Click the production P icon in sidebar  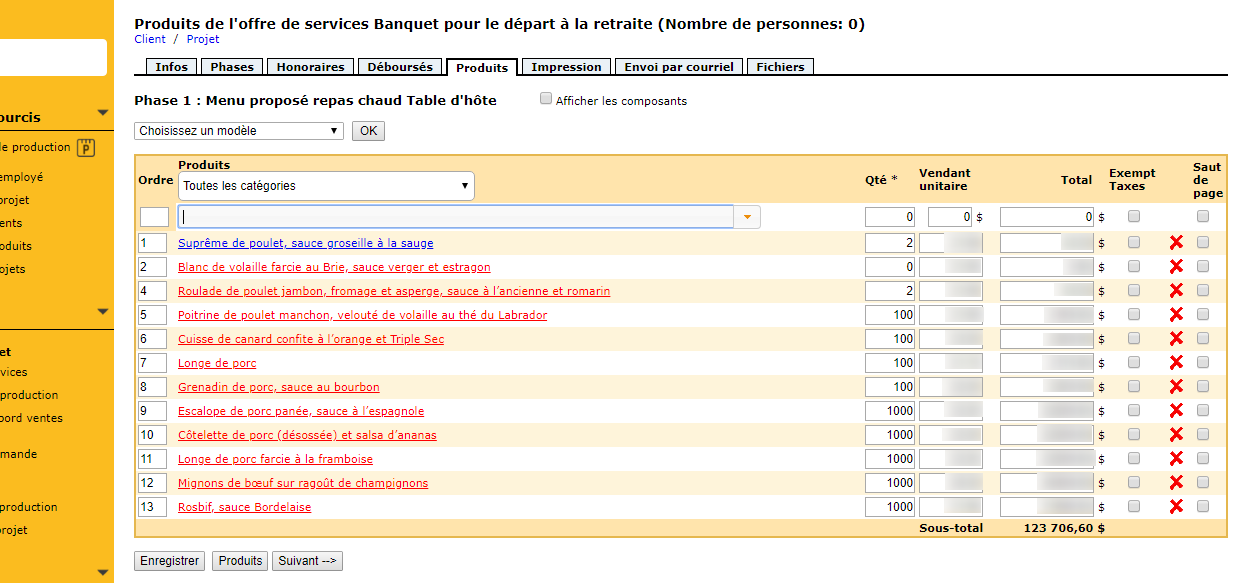pos(86,148)
